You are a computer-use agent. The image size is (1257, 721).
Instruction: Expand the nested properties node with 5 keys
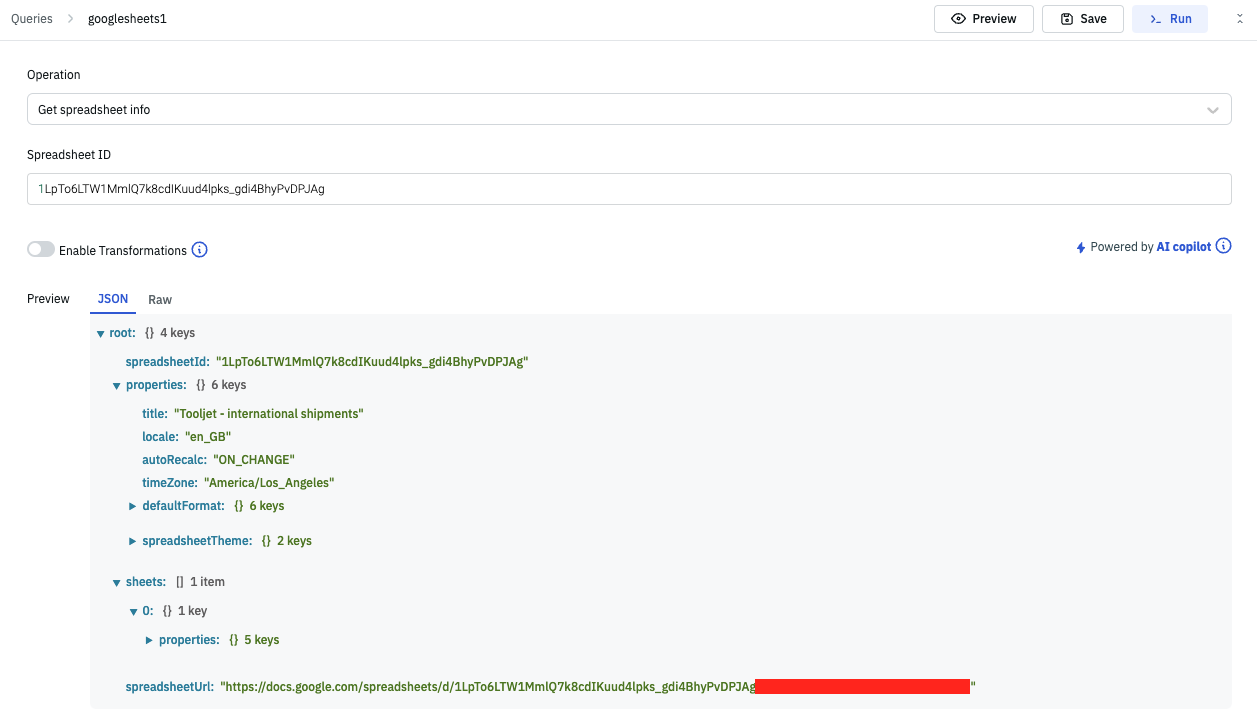coord(150,640)
